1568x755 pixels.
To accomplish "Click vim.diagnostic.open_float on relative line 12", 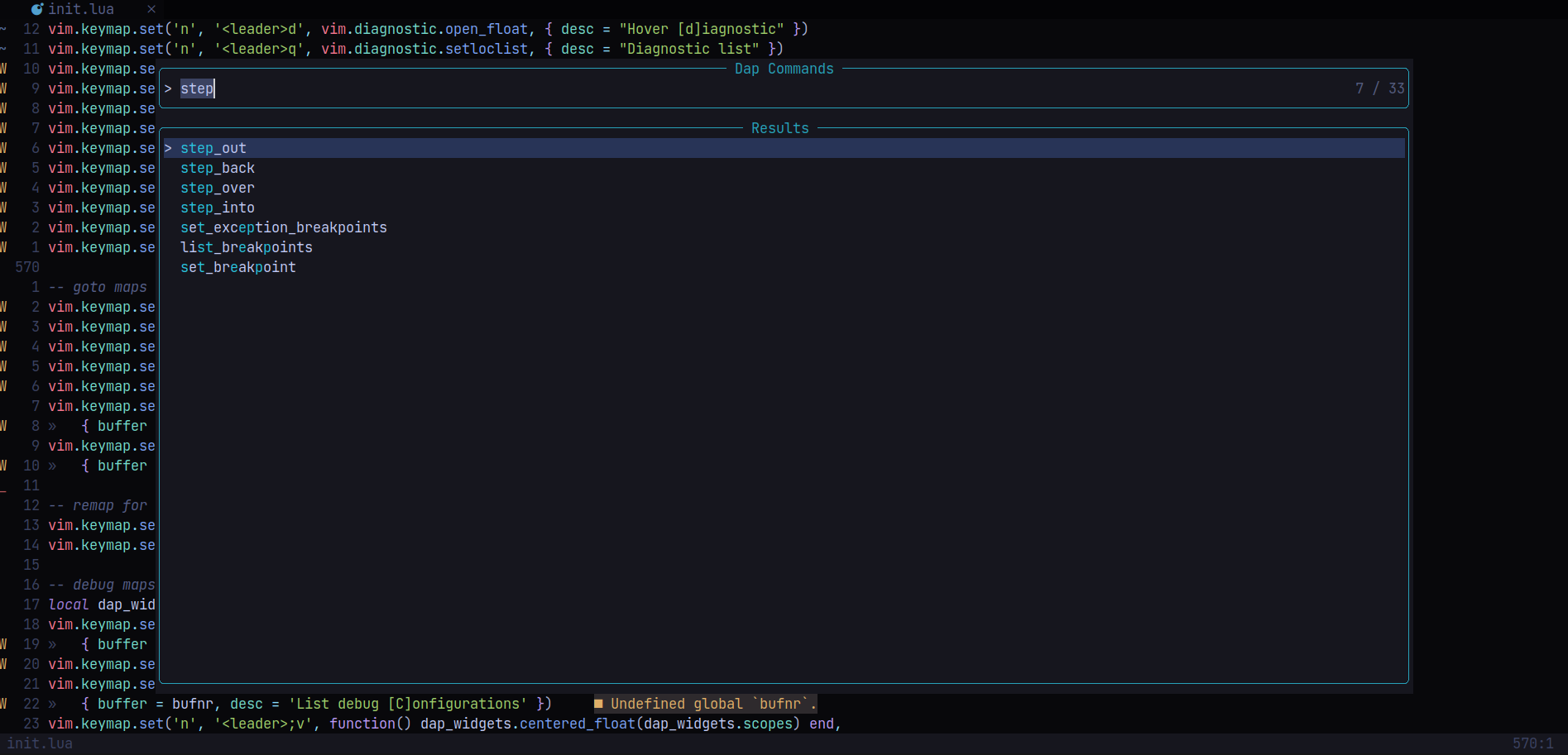I will point(424,29).
